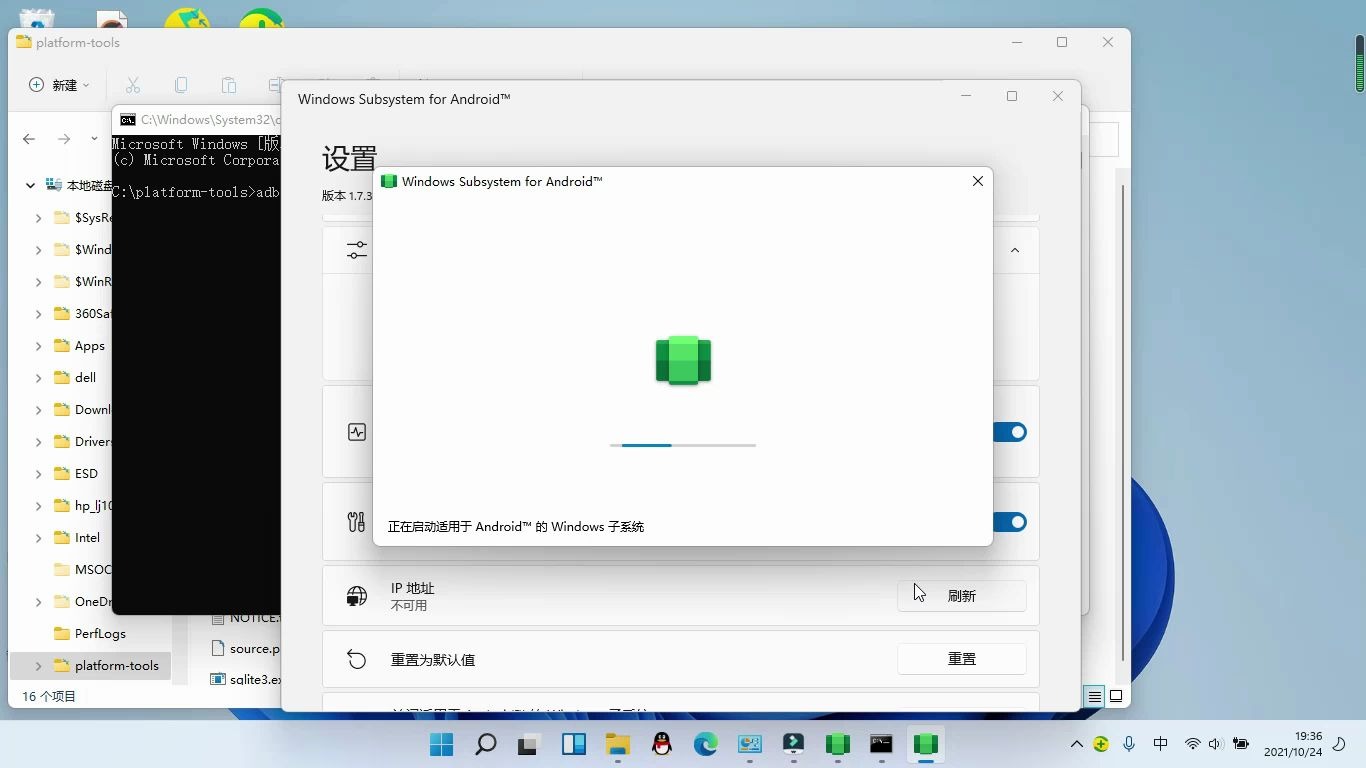Viewport: 1366px width, 768px height.
Task: Click the 重置 reset button
Action: 962,659
